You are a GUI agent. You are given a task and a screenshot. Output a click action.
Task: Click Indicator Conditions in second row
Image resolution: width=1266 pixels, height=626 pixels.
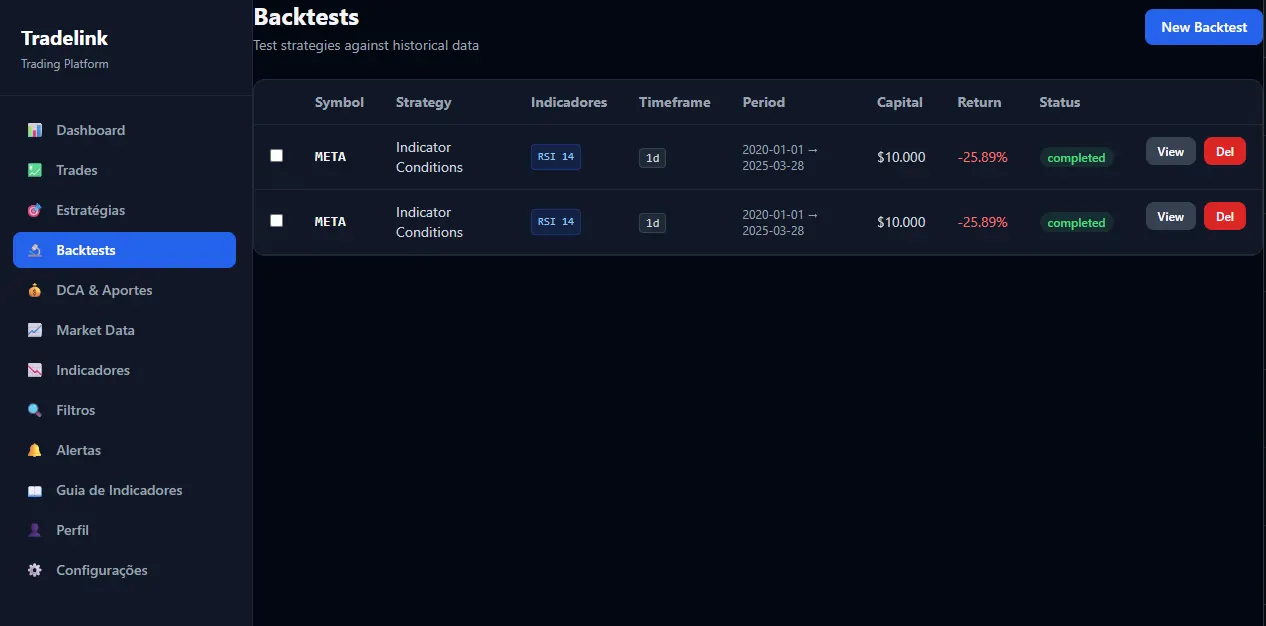429,222
